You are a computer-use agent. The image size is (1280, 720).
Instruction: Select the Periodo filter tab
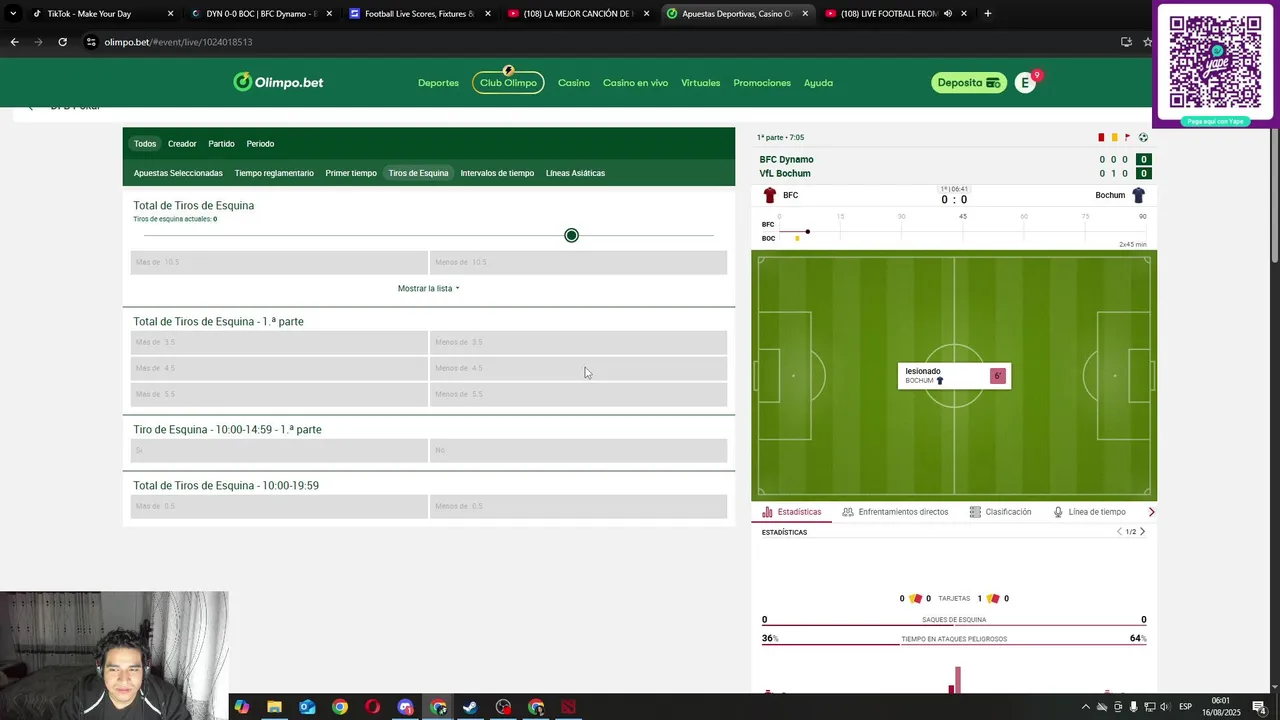tap(260, 144)
